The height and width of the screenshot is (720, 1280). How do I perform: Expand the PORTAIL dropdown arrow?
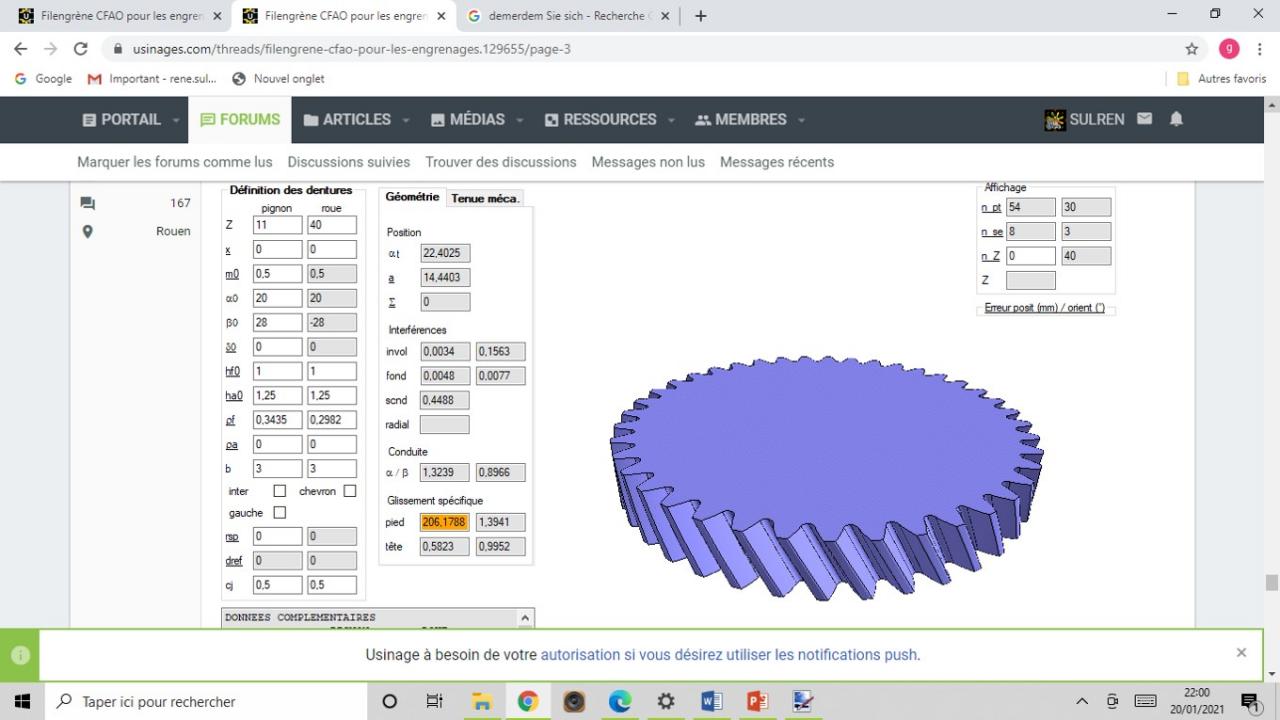point(176,120)
